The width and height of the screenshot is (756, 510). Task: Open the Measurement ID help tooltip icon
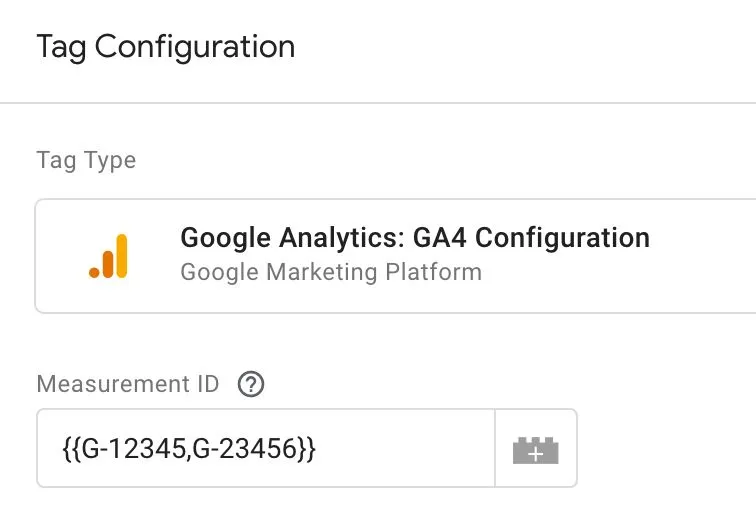(252, 384)
